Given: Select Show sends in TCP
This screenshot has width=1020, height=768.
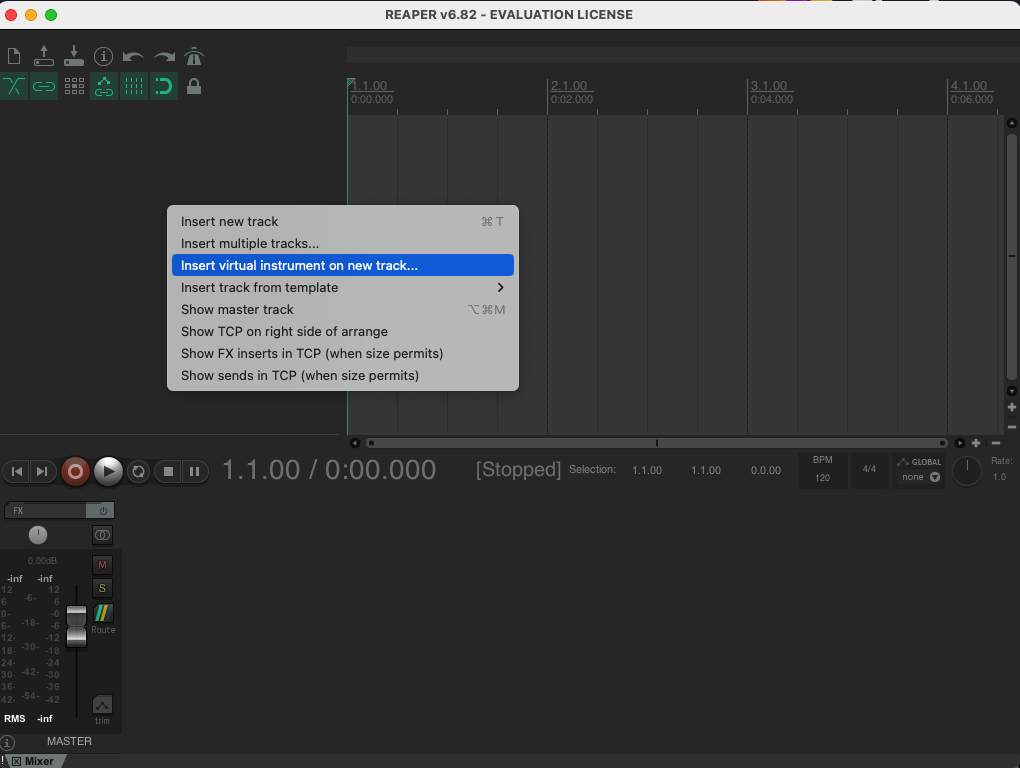Looking at the screenshot, I should click(343, 376).
